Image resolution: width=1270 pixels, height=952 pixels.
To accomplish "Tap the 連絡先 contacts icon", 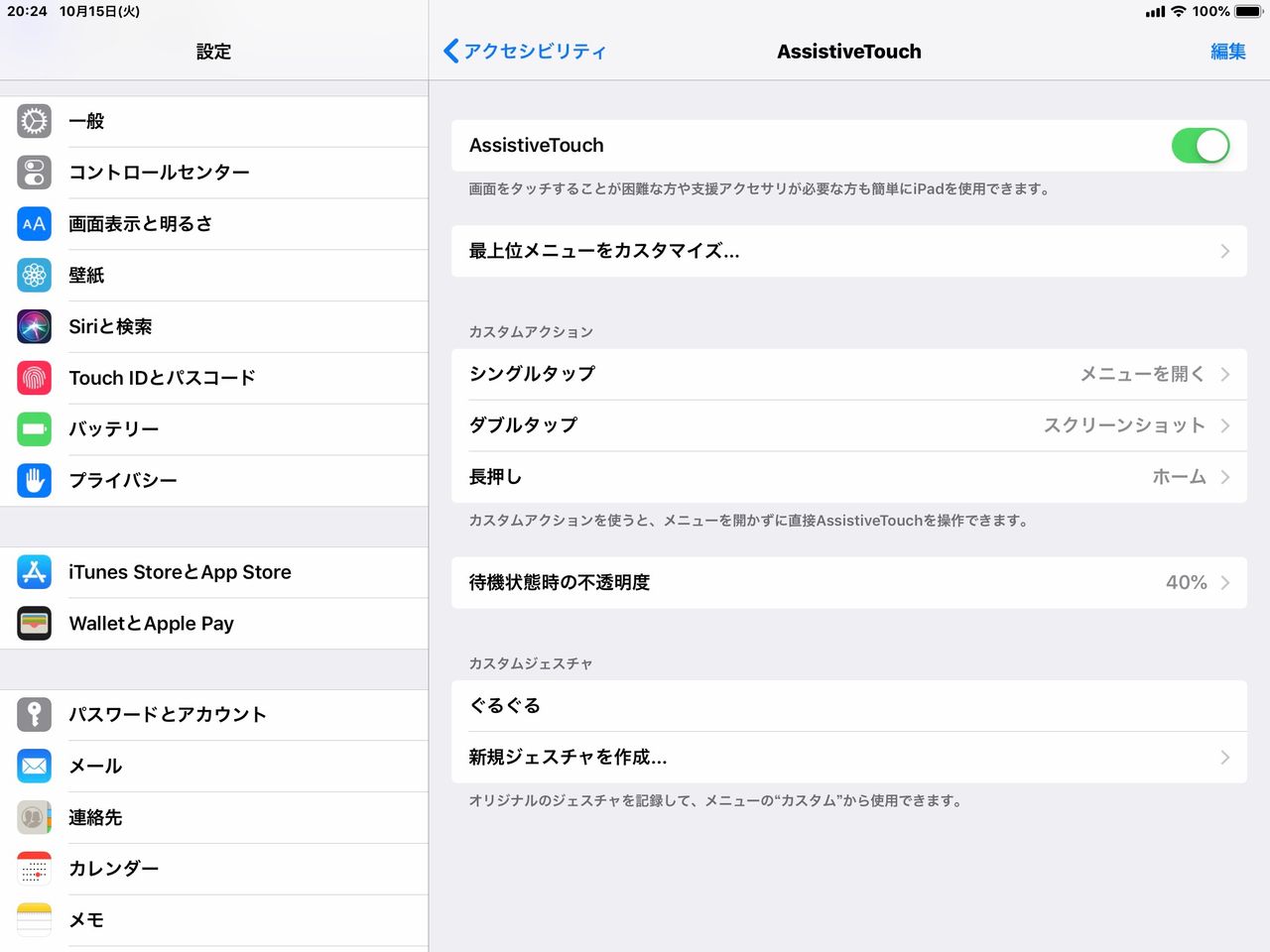I will point(34,817).
